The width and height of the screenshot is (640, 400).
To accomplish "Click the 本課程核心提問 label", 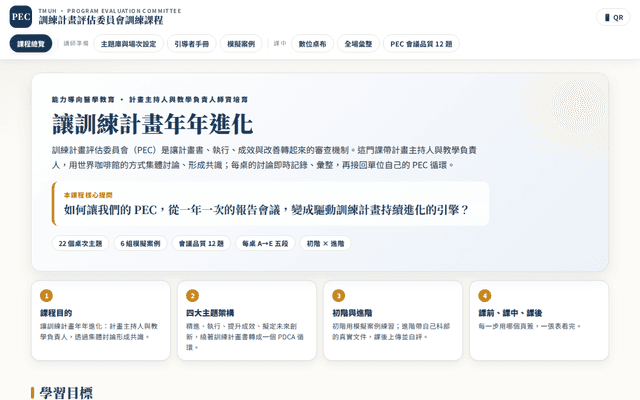I will coord(88,195).
